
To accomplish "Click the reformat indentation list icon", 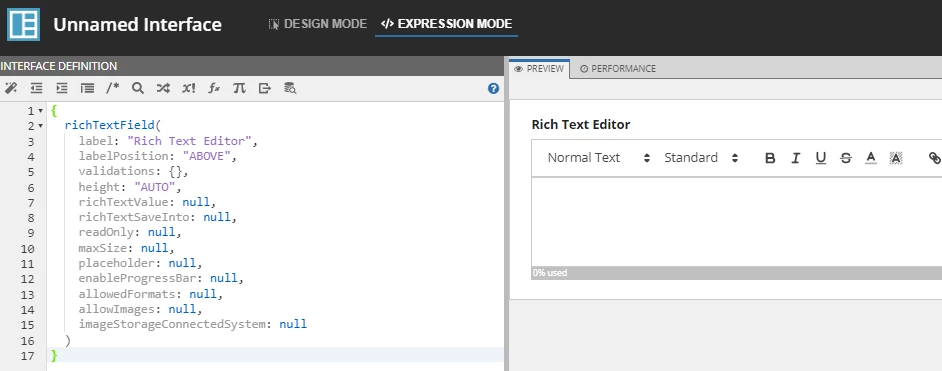I will (88, 88).
